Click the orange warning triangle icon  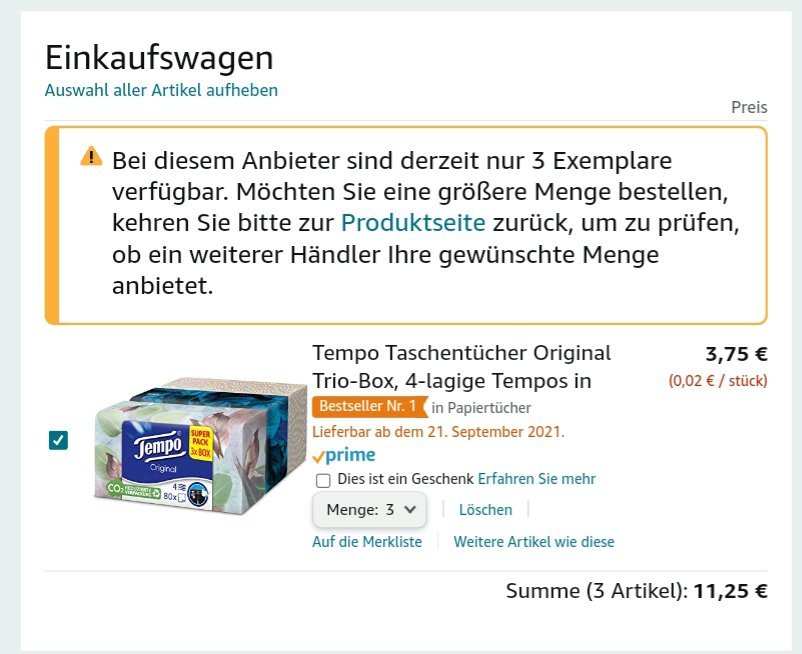[91, 156]
